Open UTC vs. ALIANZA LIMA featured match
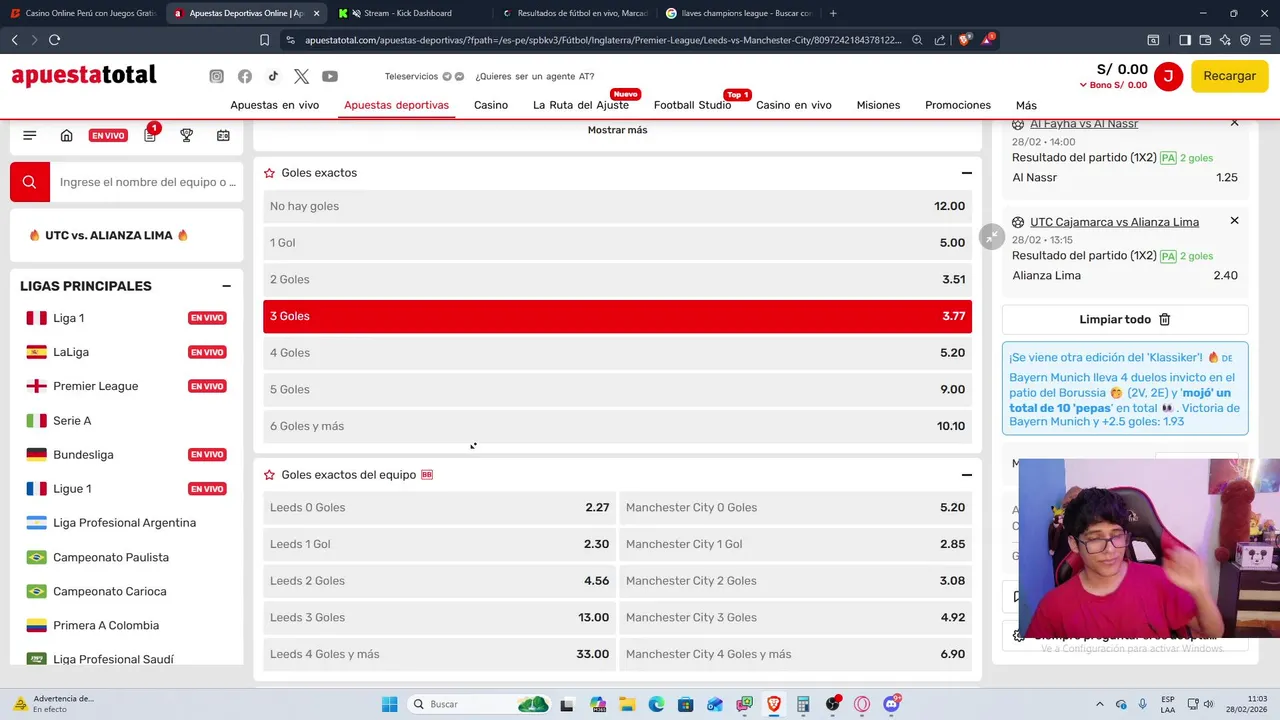The width and height of the screenshot is (1280, 720). [127, 235]
